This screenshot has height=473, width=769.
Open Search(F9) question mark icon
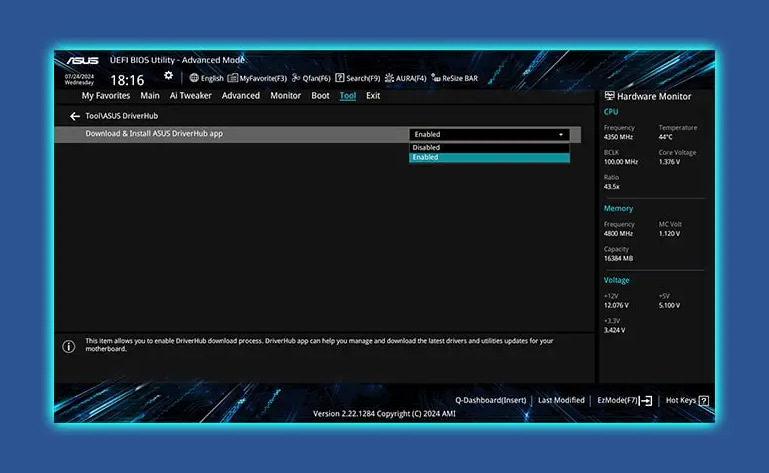tap(339, 78)
